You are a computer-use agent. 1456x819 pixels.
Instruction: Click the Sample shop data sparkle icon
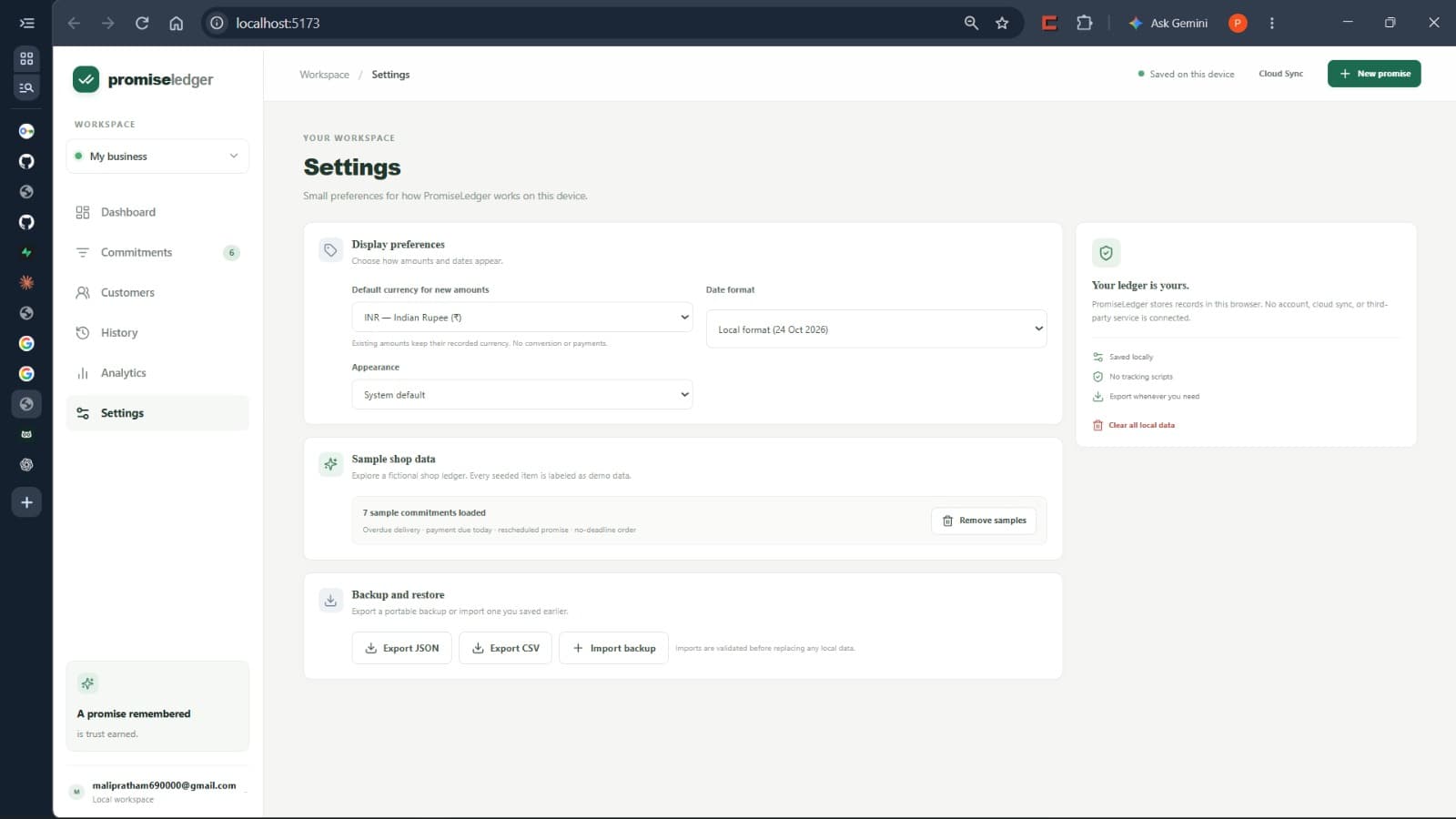pos(330,464)
